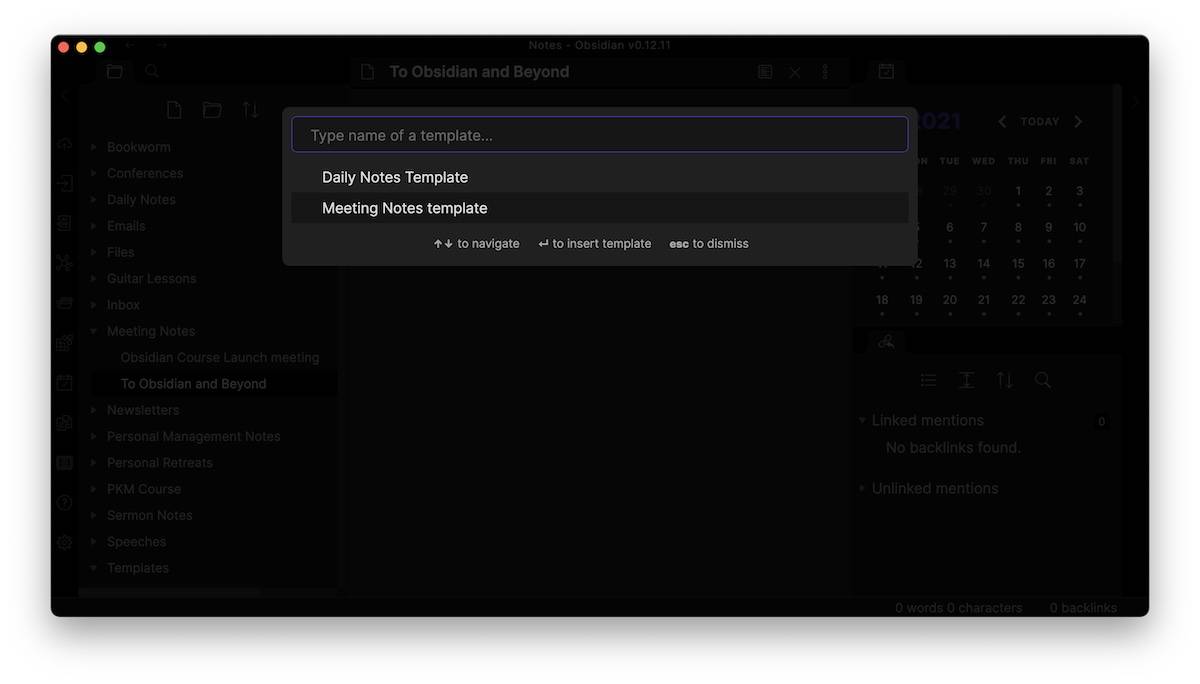Open help from the left ribbon

point(64,502)
